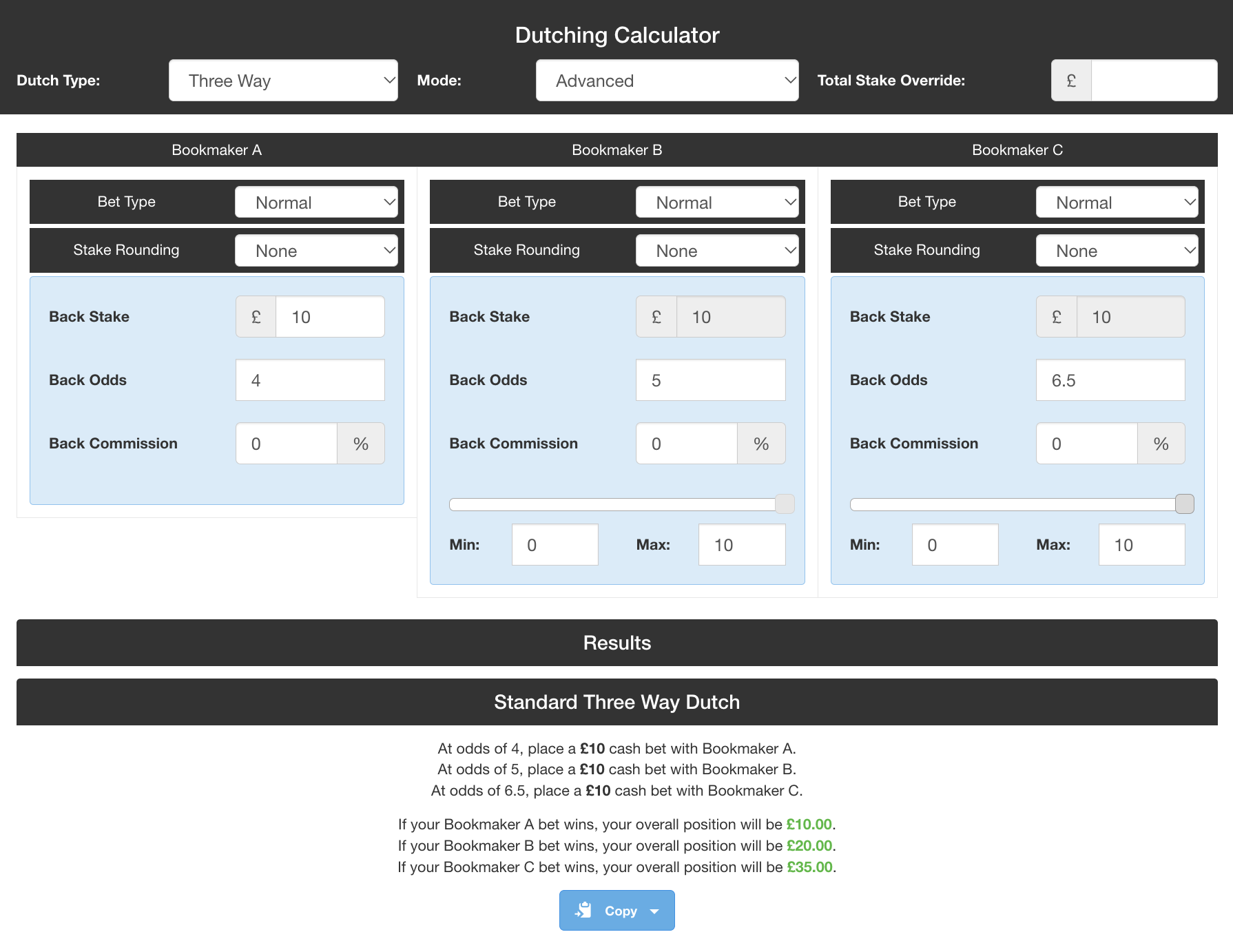Image resolution: width=1233 pixels, height=952 pixels.
Task: Click Bookmaker A Back Commission field
Action: coord(287,444)
